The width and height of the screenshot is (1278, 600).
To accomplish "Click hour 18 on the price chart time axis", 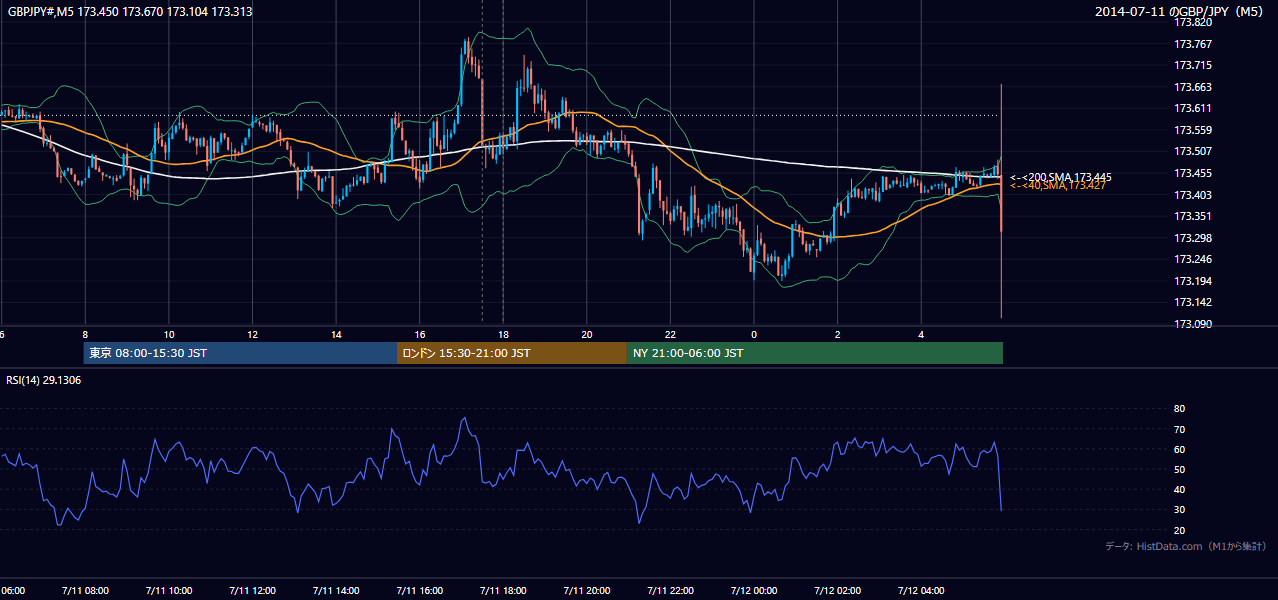I will coord(504,334).
